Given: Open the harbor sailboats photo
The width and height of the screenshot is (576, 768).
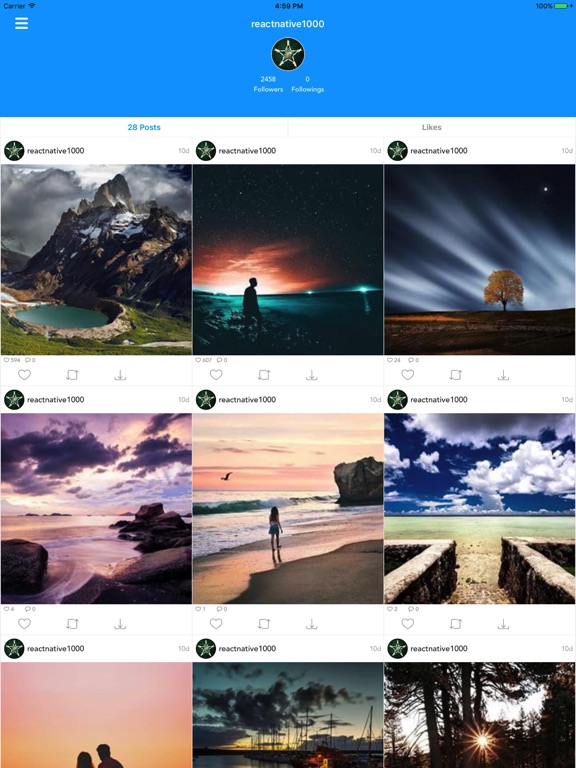Looking at the screenshot, I should [x=288, y=715].
